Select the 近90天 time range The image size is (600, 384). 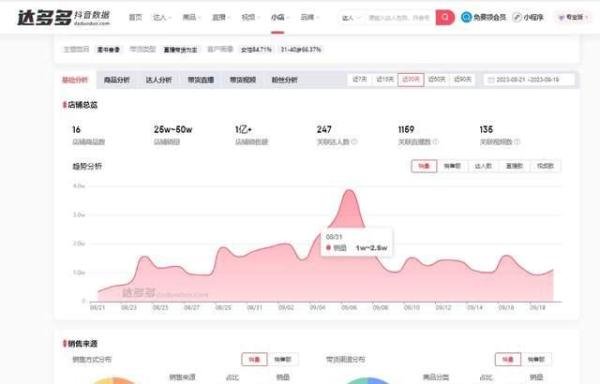(463, 80)
